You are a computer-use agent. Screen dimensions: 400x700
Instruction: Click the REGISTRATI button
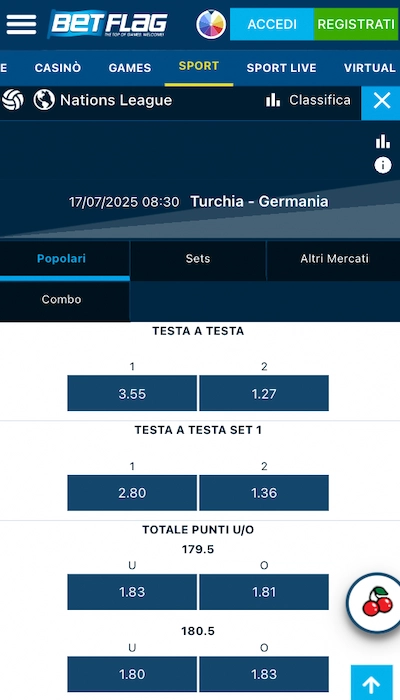tap(356, 24)
